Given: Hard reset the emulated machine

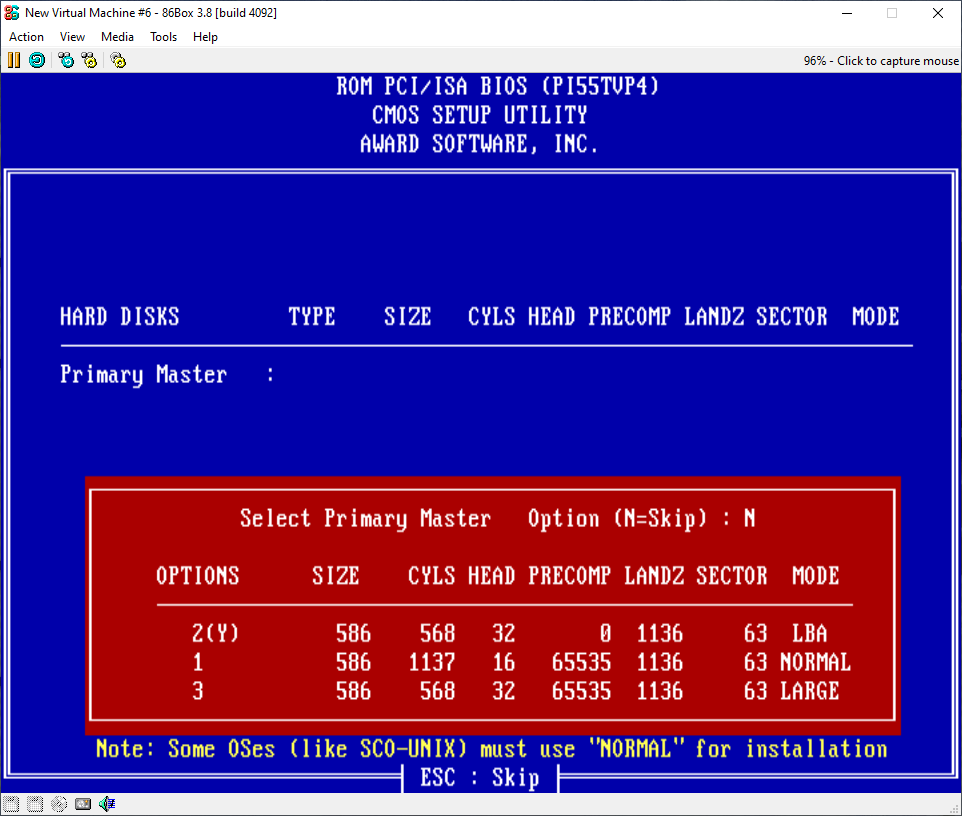Looking at the screenshot, I should click(x=37, y=60).
